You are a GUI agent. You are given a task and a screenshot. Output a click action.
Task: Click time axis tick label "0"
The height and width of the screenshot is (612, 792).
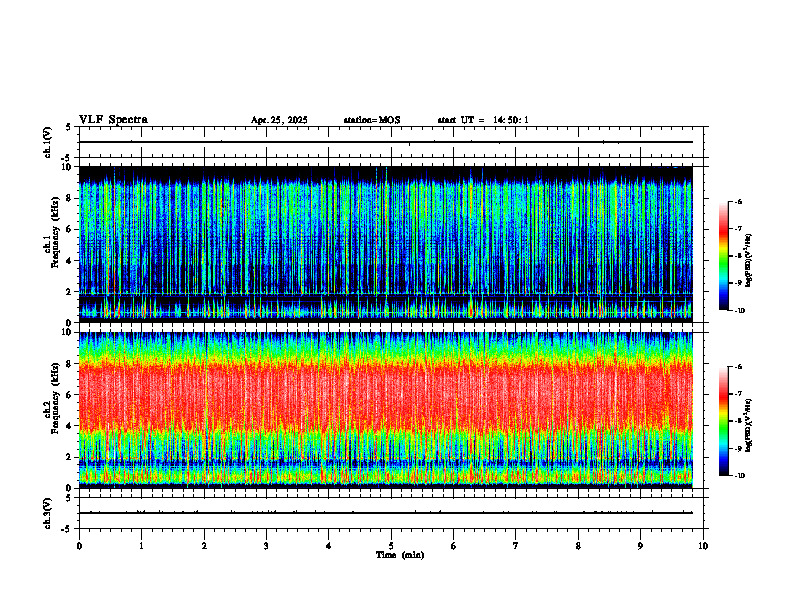pos(79,546)
